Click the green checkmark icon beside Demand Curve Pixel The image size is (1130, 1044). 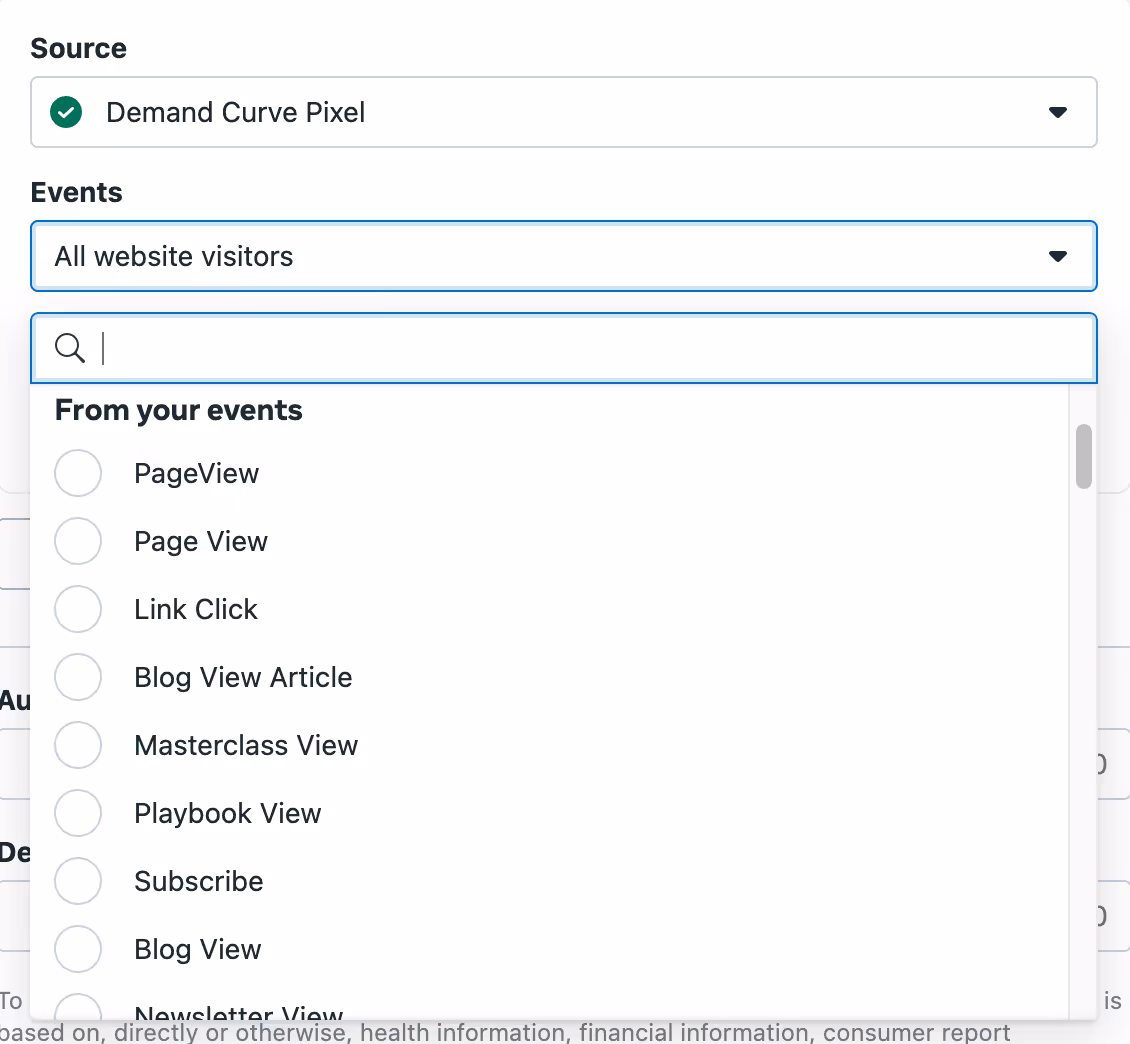pos(66,112)
